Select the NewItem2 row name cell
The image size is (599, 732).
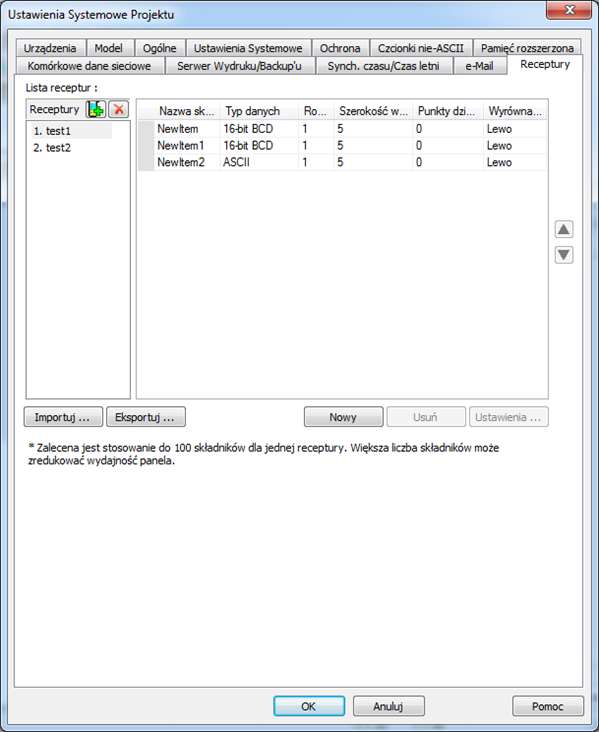click(x=187, y=162)
